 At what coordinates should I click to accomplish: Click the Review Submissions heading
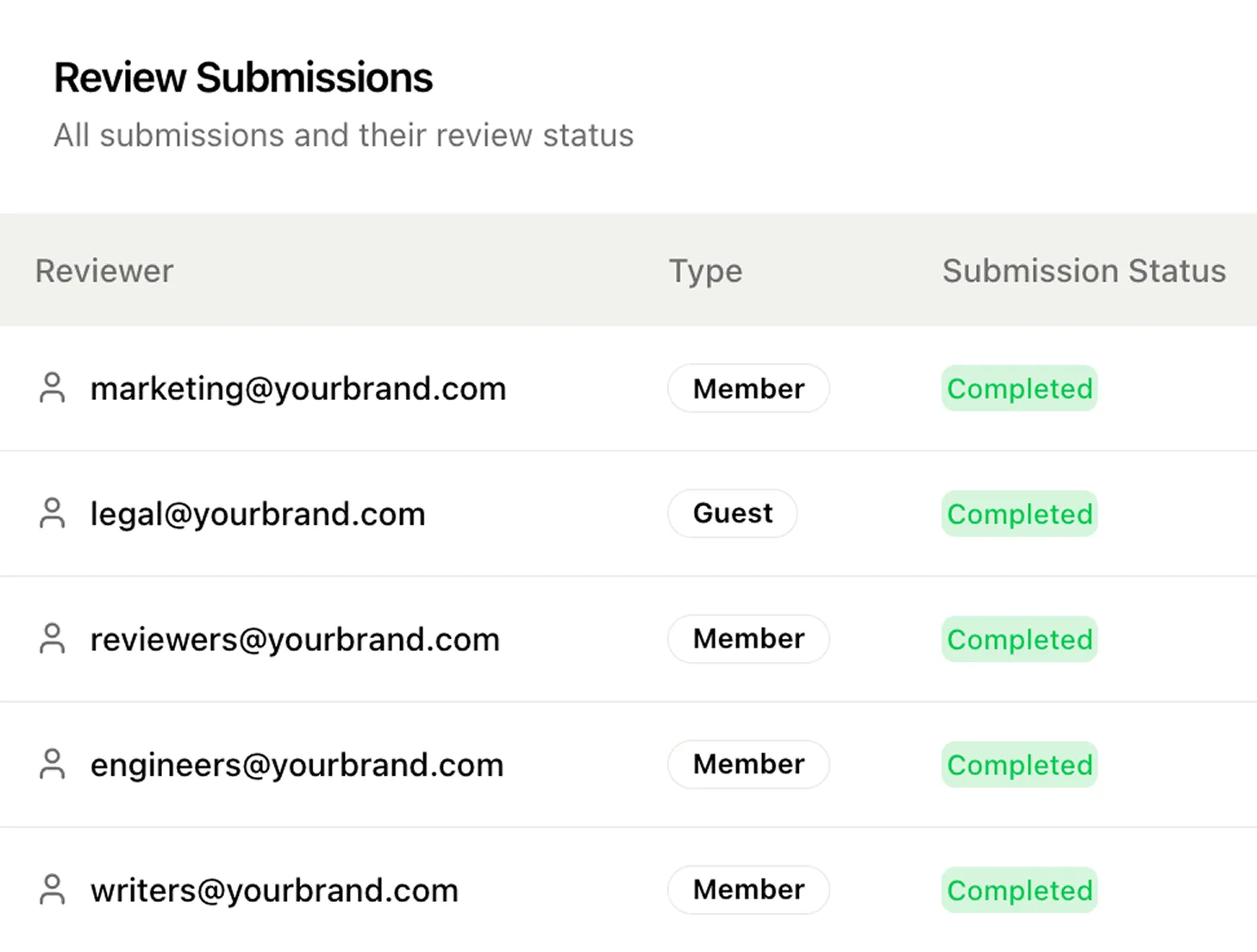tap(243, 78)
